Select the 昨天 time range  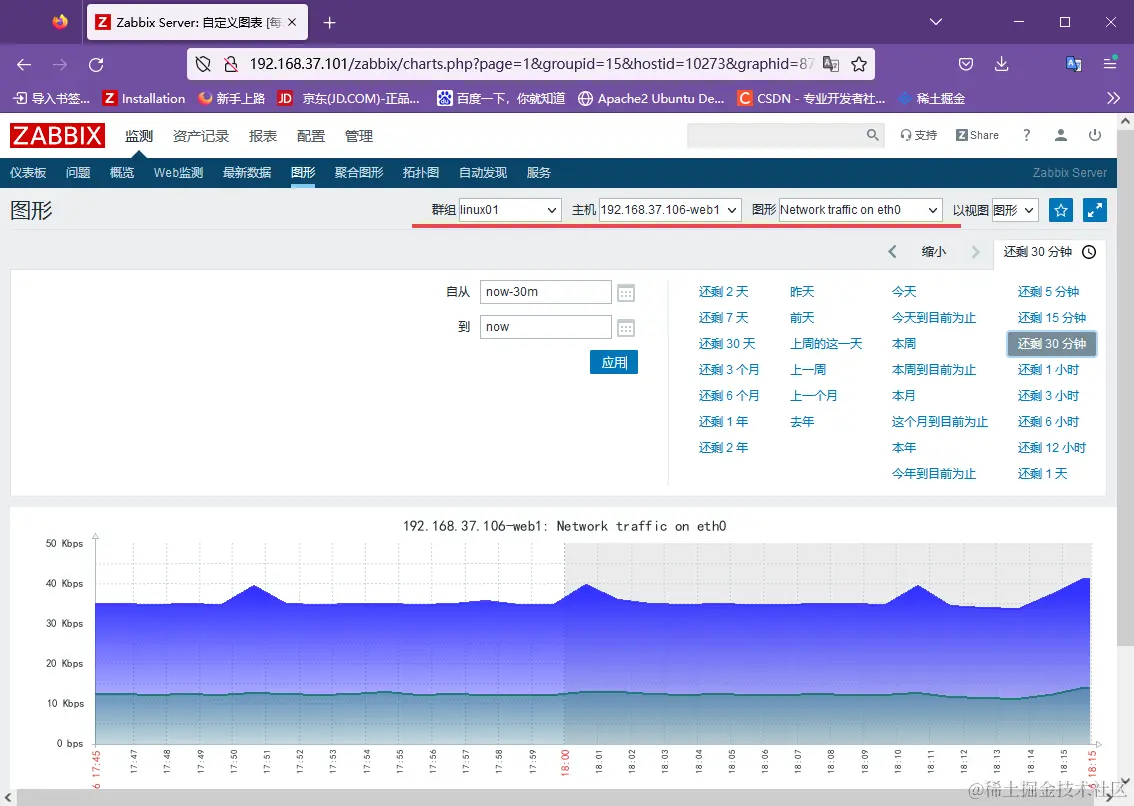[802, 292]
